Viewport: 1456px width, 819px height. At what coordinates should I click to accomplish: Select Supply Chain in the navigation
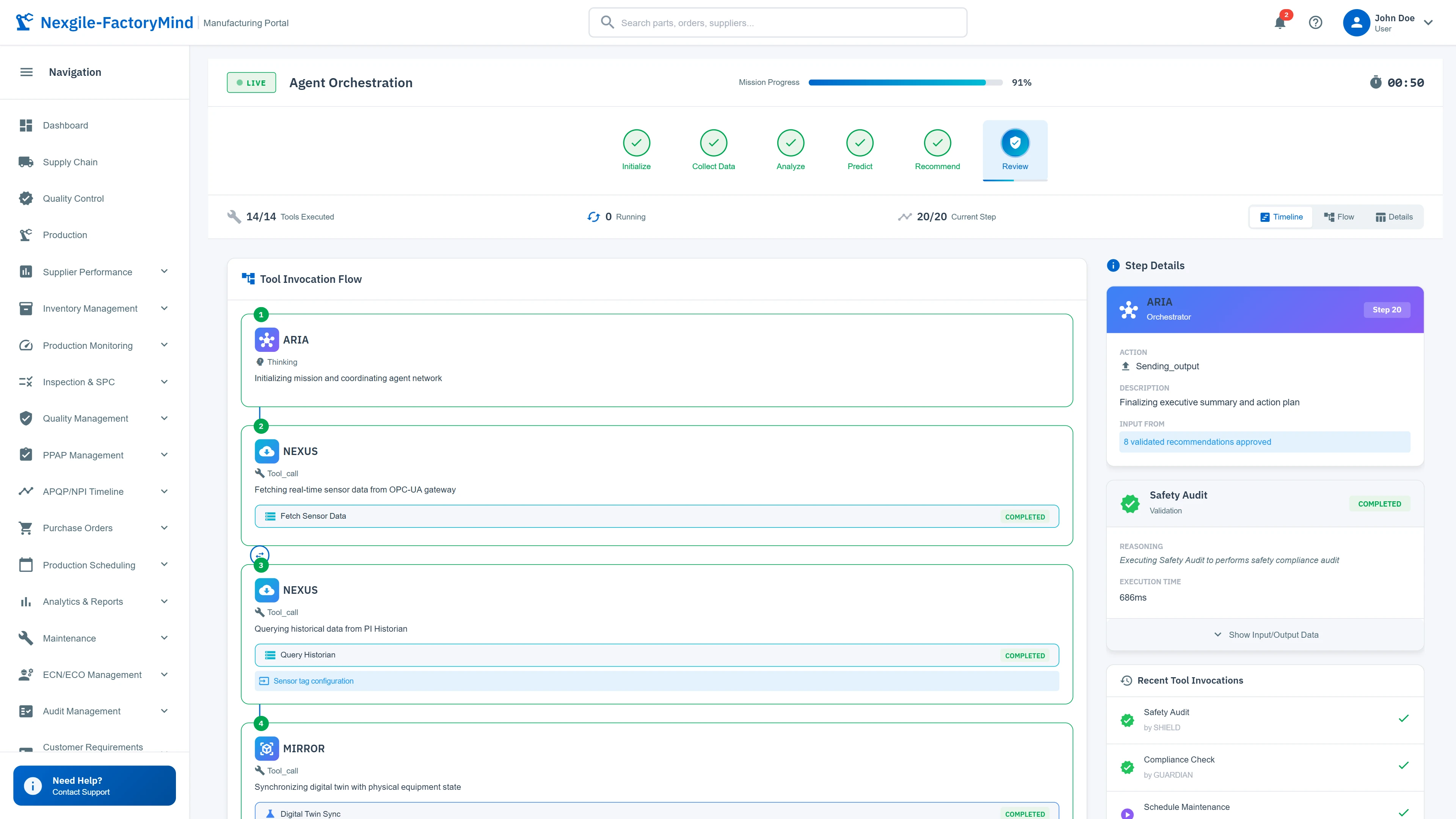tap(70, 162)
